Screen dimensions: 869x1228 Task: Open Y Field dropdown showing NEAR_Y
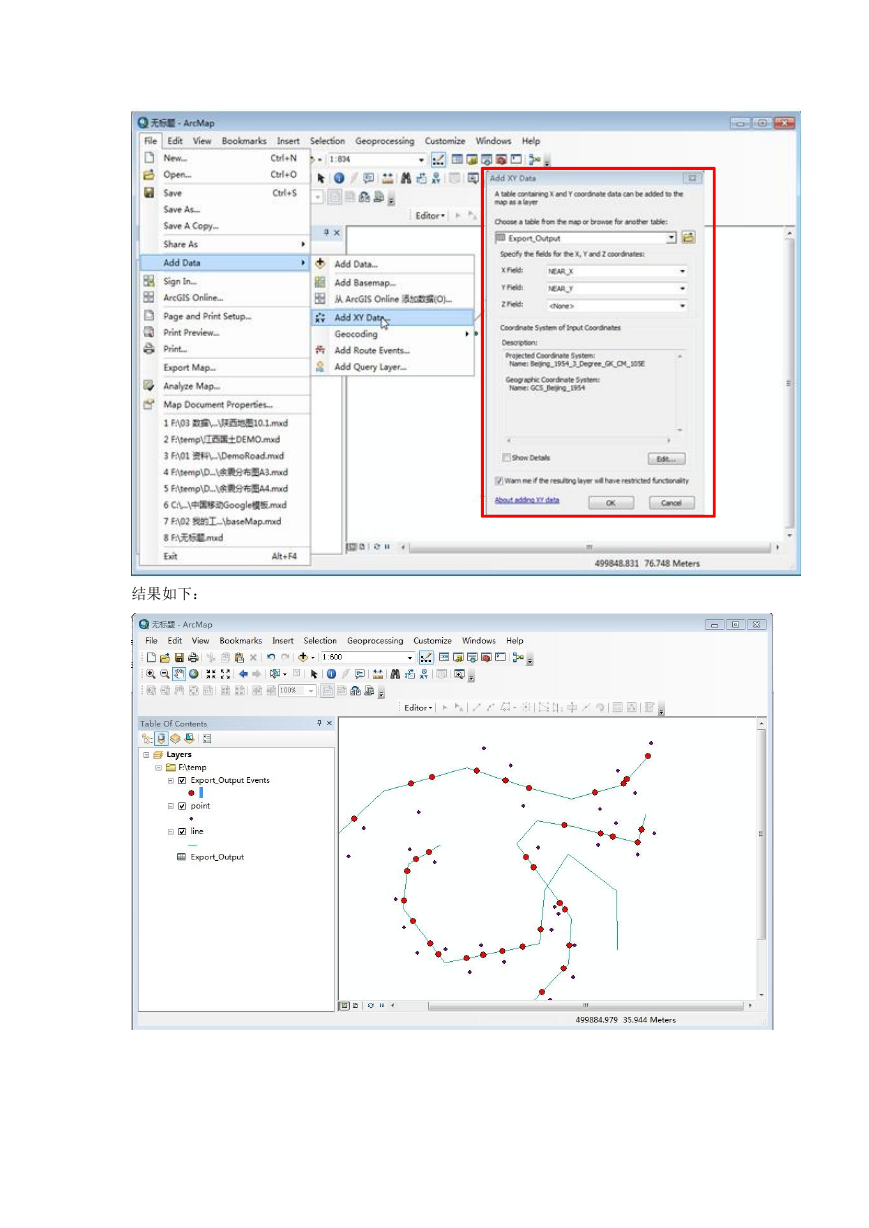pos(682,288)
